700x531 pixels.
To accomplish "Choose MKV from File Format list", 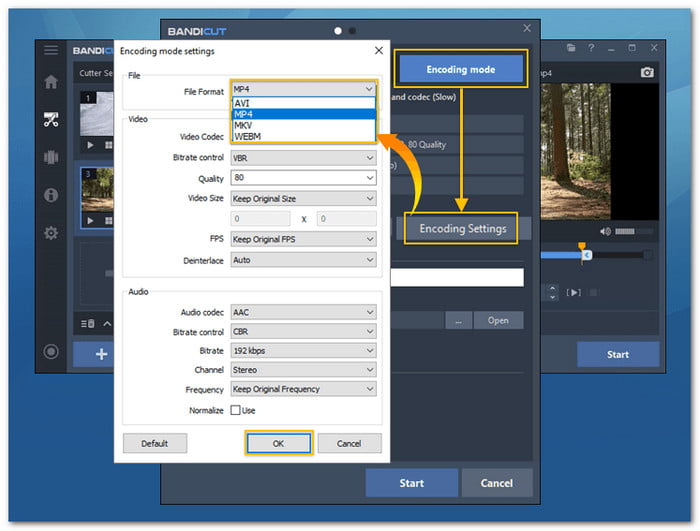I will [304, 125].
